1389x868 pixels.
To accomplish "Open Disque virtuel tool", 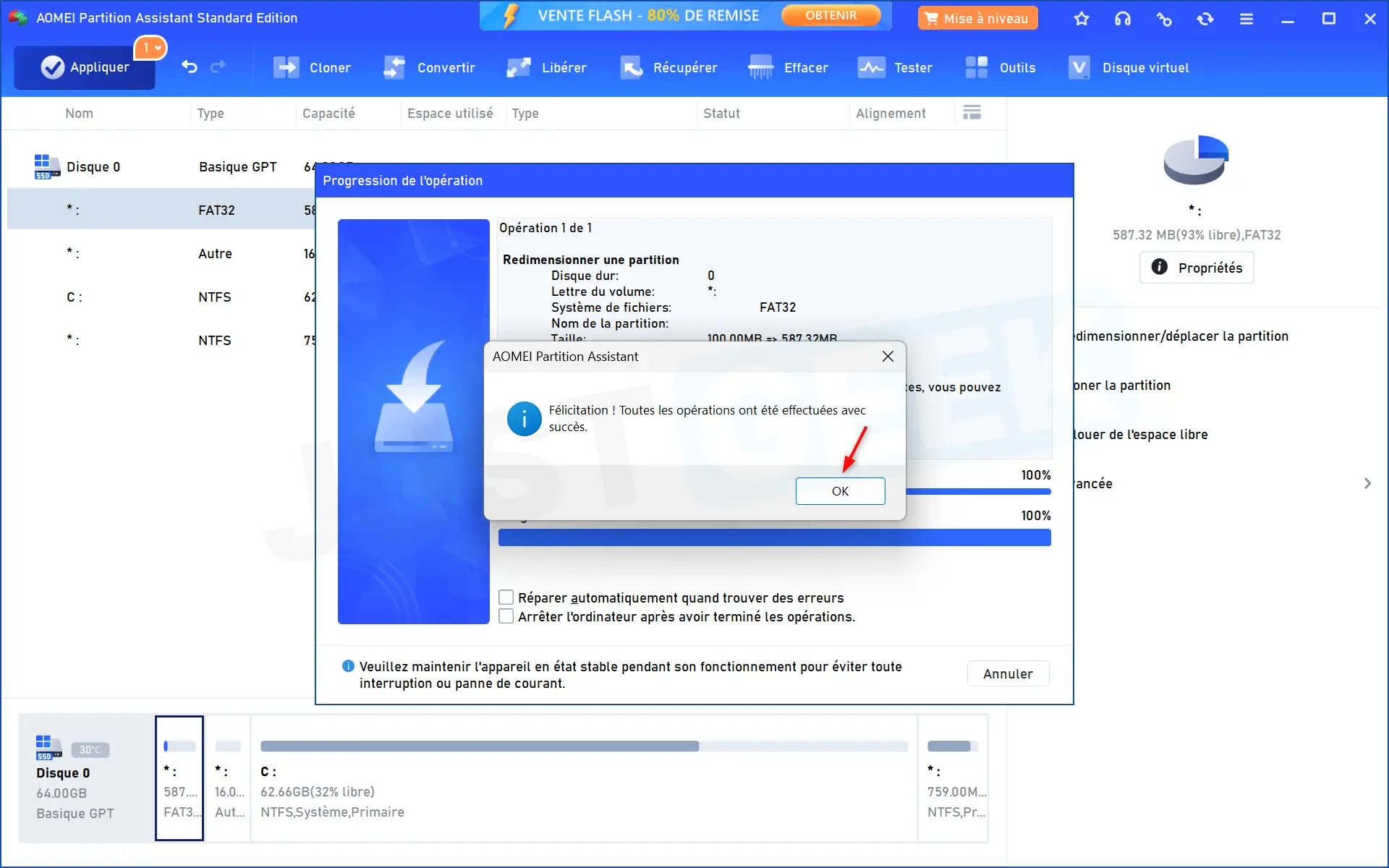I will (1129, 67).
